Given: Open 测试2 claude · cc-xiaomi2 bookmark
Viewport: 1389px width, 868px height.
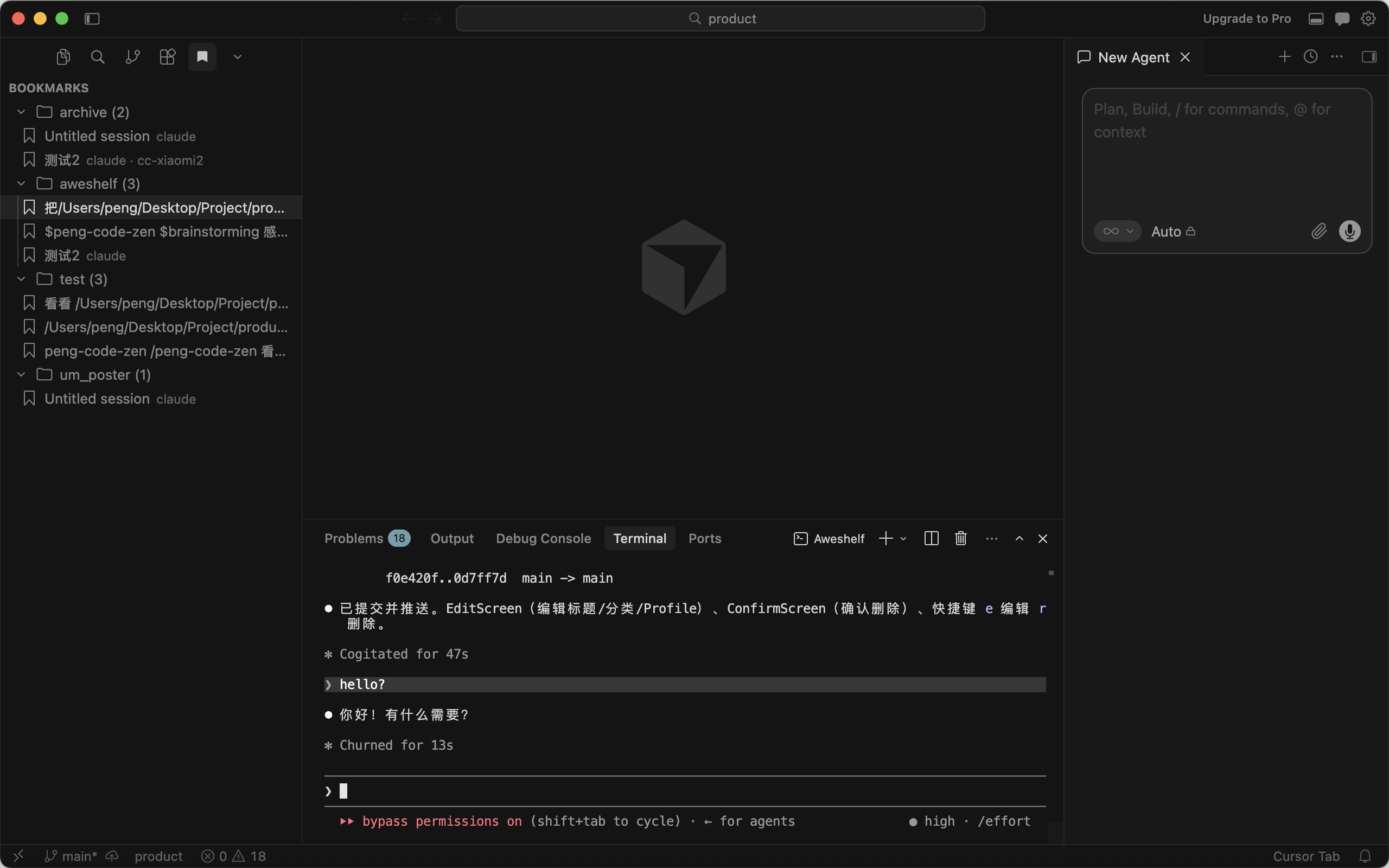Looking at the screenshot, I should point(151,159).
